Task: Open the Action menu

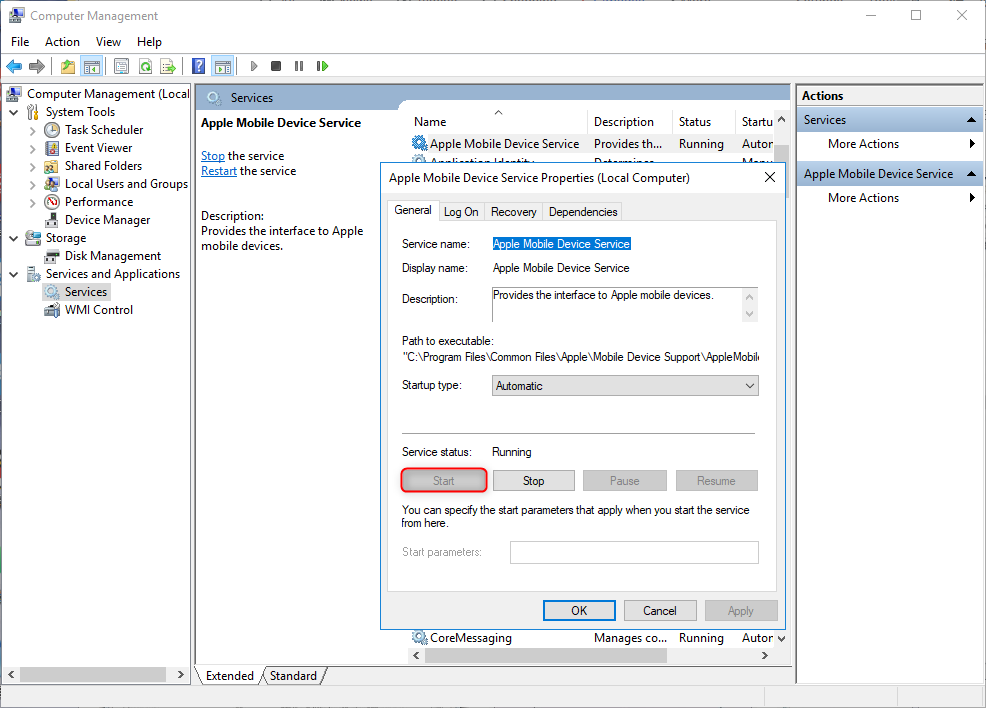Action: pos(62,41)
